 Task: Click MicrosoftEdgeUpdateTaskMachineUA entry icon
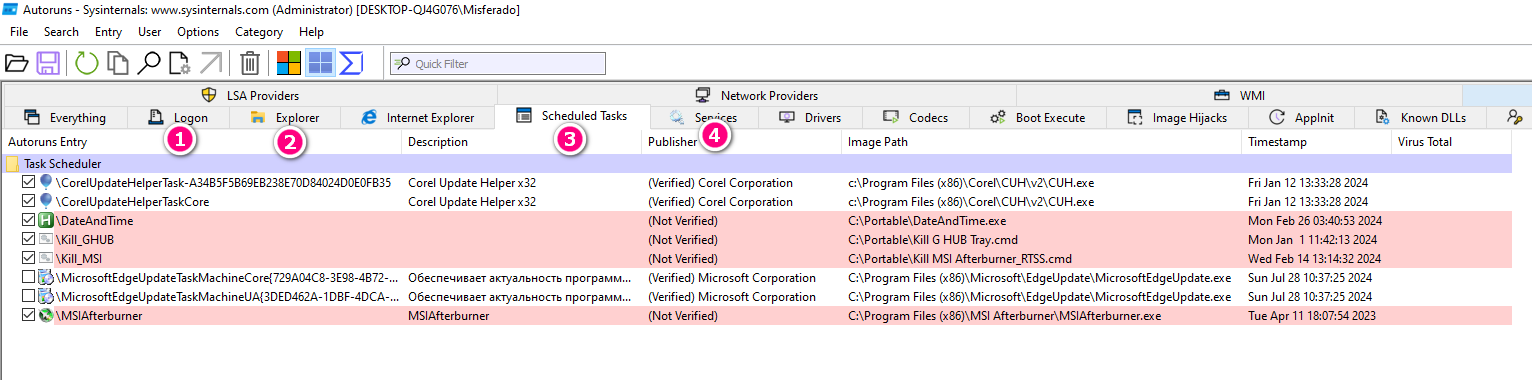[x=45, y=296]
